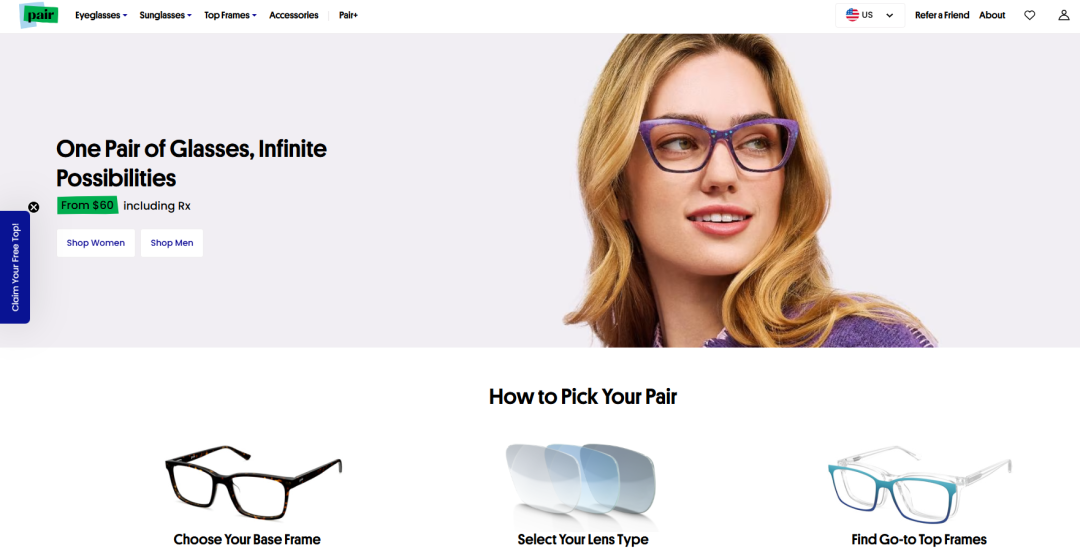Click the Pair logo in the header
The image size is (1080, 548).
point(39,14)
